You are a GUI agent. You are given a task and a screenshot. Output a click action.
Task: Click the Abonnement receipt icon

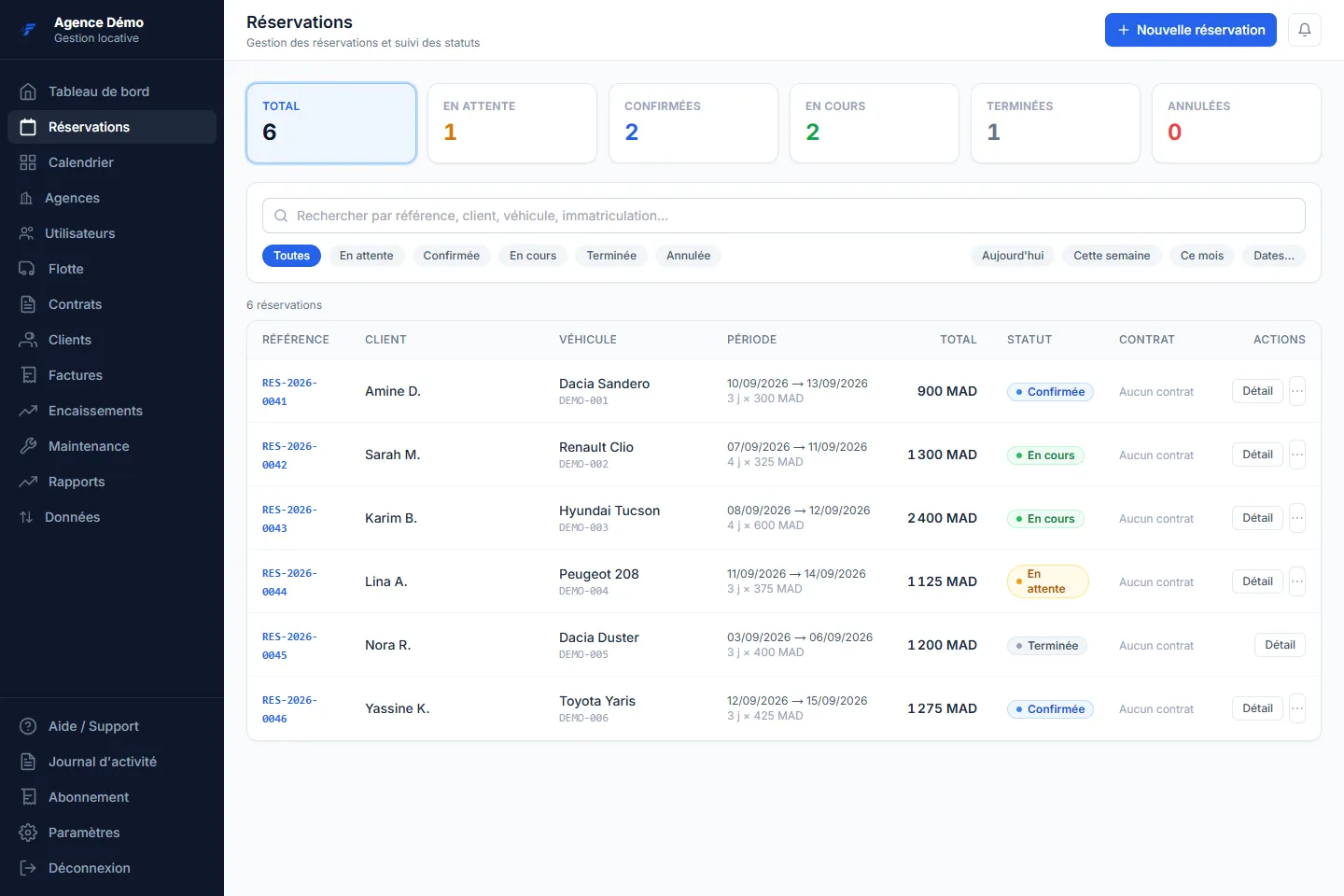point(28,797)
